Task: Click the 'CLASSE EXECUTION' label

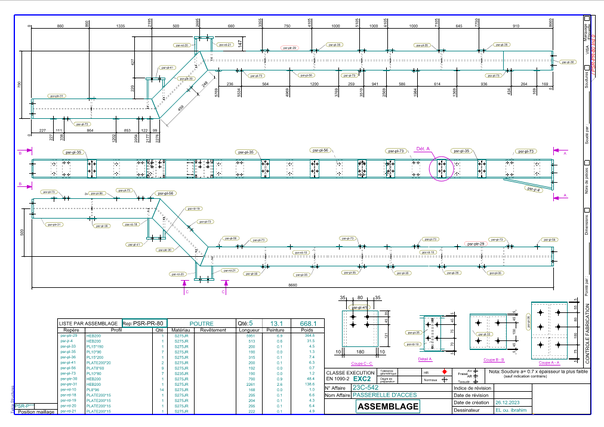Action: 350,373
